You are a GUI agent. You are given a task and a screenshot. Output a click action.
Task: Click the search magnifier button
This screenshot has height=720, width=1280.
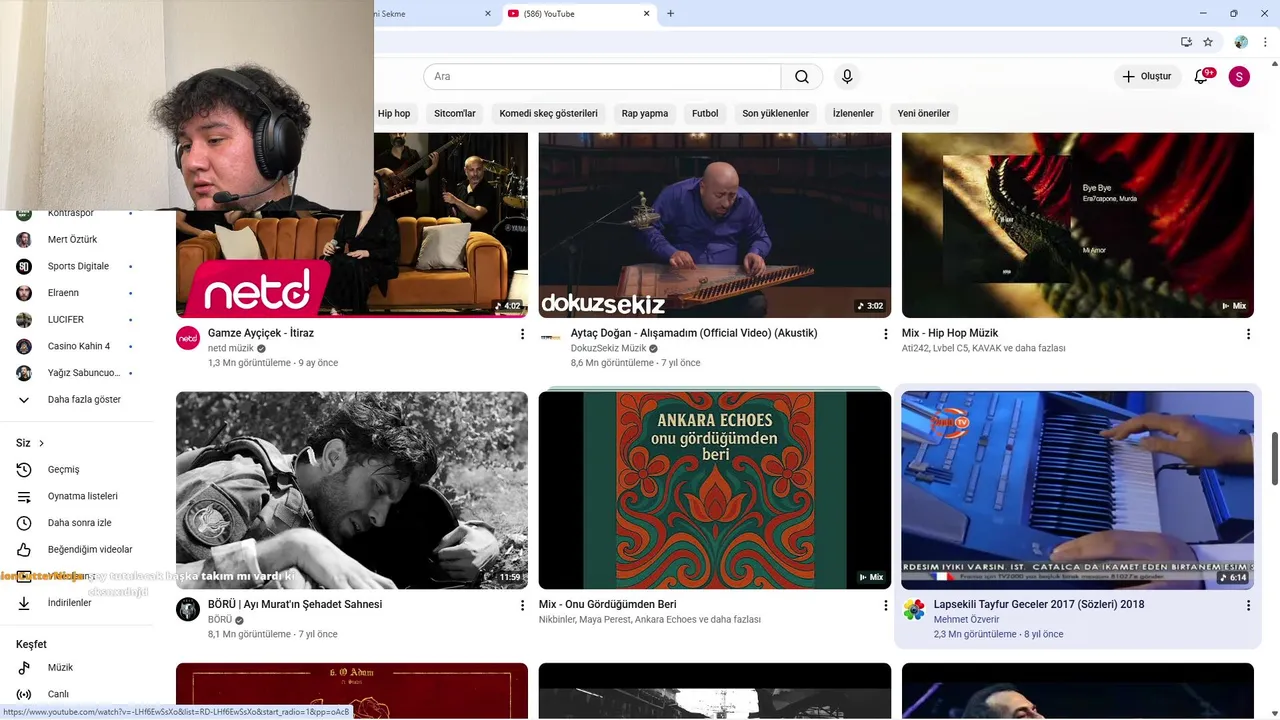(802, 77)
